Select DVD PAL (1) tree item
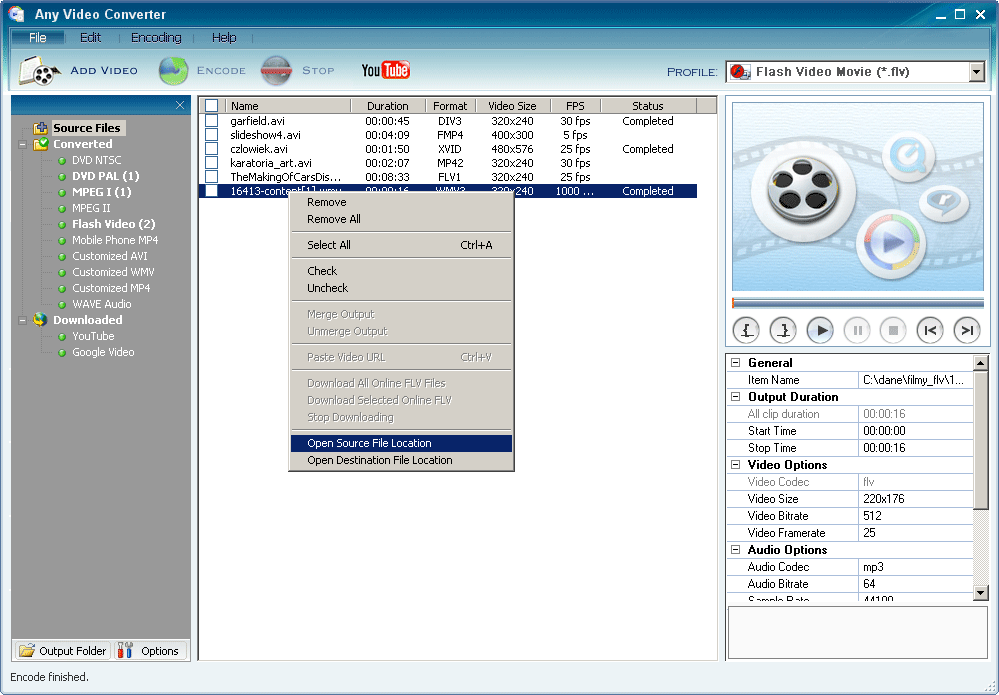Image resolution: width=999 pixels, height=695 pixels. point(105,176)
